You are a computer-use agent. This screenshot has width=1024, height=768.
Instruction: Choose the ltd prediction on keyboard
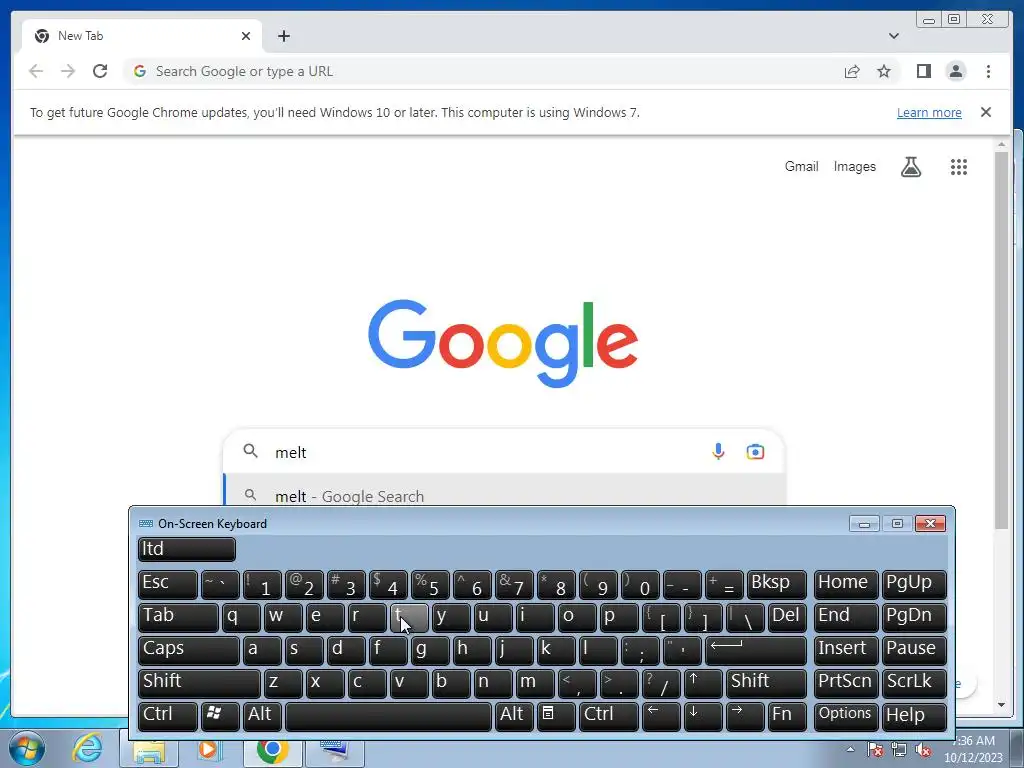coord(187,549)
